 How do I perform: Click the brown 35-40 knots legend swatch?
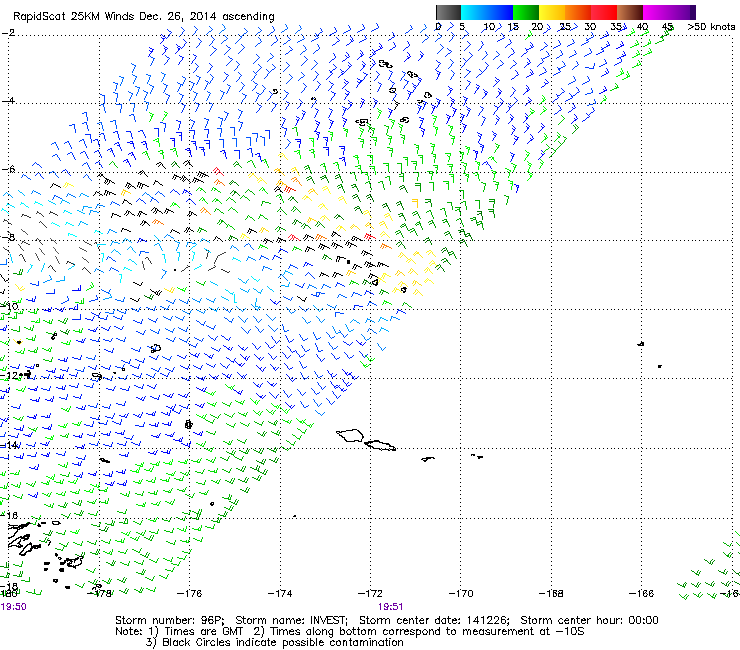click(630, 12)
